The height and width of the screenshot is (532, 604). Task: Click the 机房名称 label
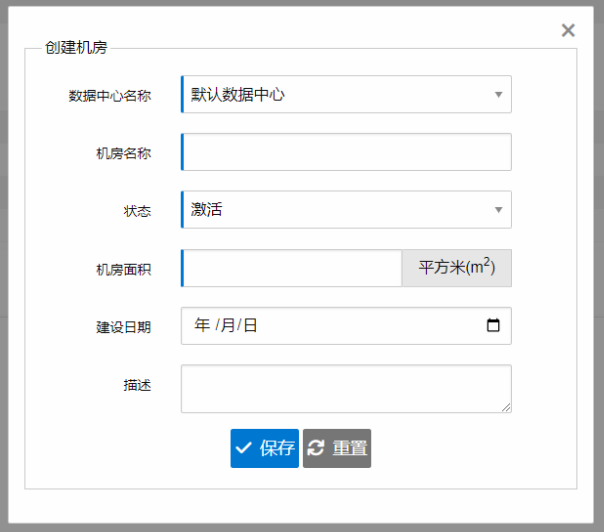[x=124, y=153]
